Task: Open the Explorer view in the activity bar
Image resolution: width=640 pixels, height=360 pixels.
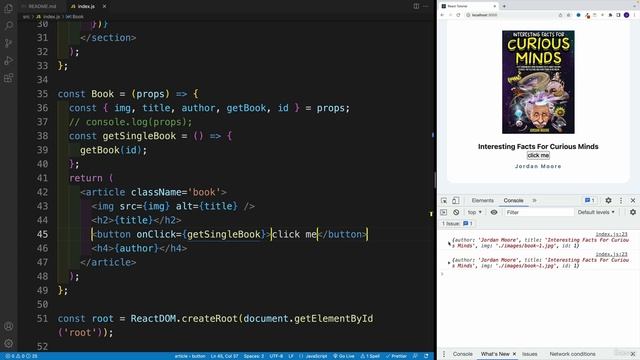Action: coord(9,8)
